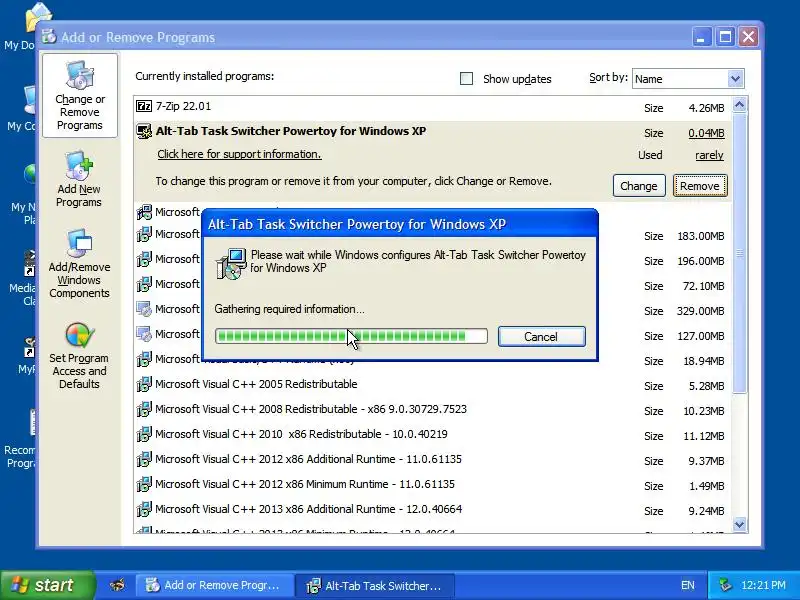Click the 'rarely' used frequency link
The image size is (800, 600).
709,155
